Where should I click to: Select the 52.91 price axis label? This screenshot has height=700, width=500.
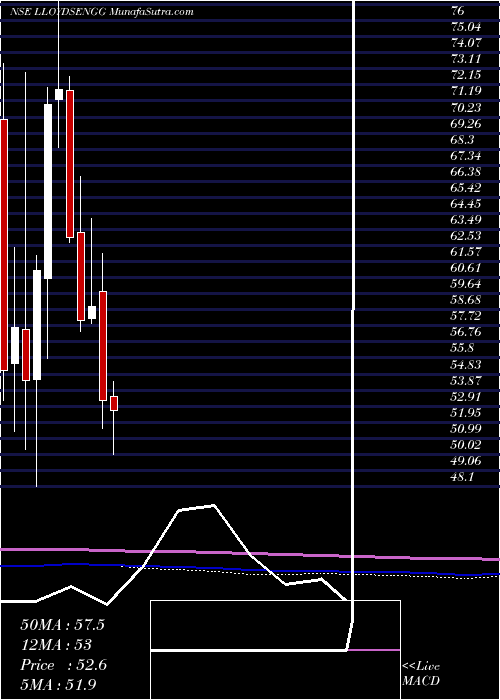click(466, 396)
